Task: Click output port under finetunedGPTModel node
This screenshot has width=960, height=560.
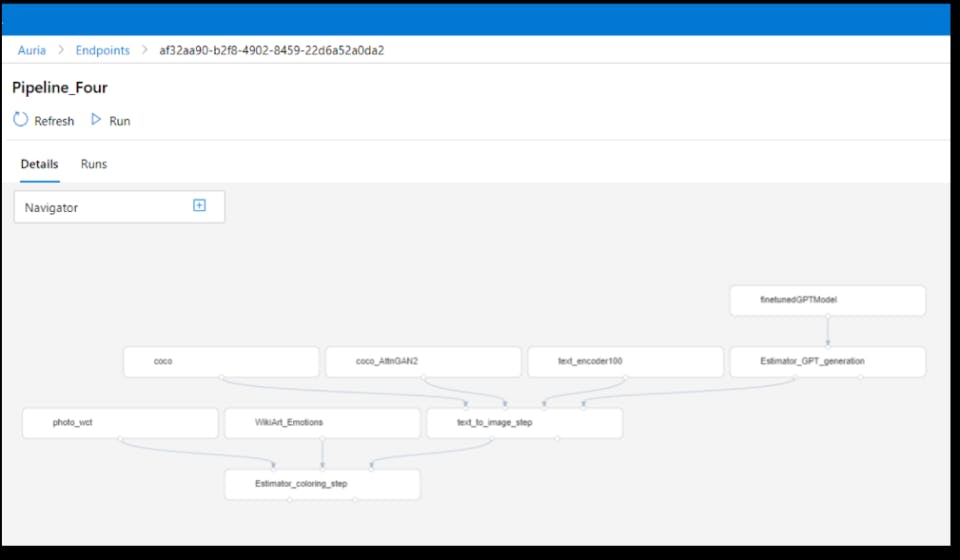Action: pos(828,316)
